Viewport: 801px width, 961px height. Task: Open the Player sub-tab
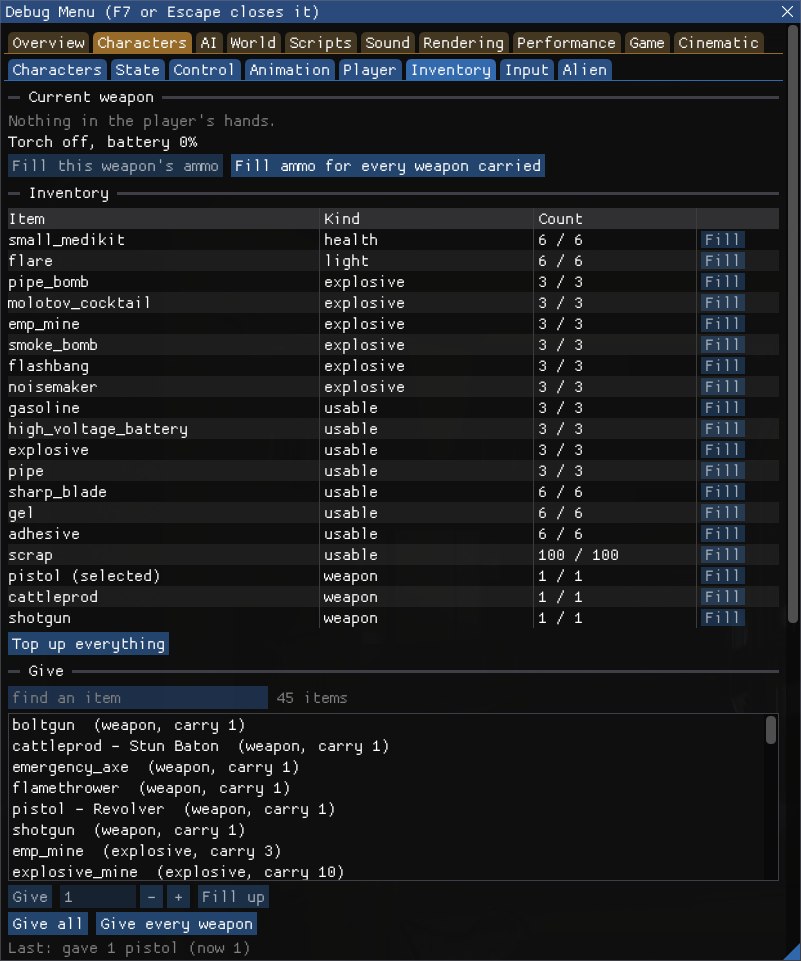click(370, 70)
